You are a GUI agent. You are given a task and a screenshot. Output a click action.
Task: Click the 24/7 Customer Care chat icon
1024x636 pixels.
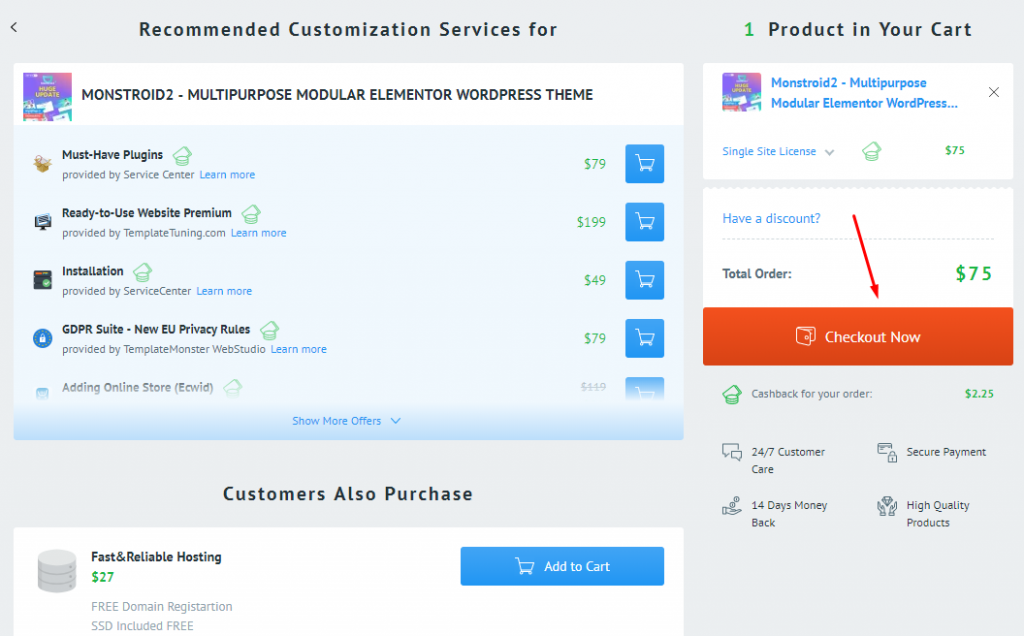[731, 452]
